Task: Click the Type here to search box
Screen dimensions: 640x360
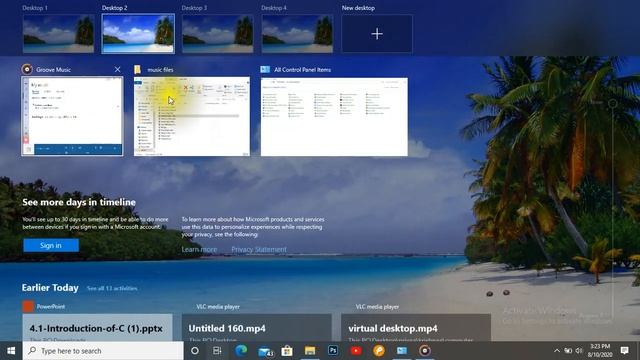Action: [103, 351]
